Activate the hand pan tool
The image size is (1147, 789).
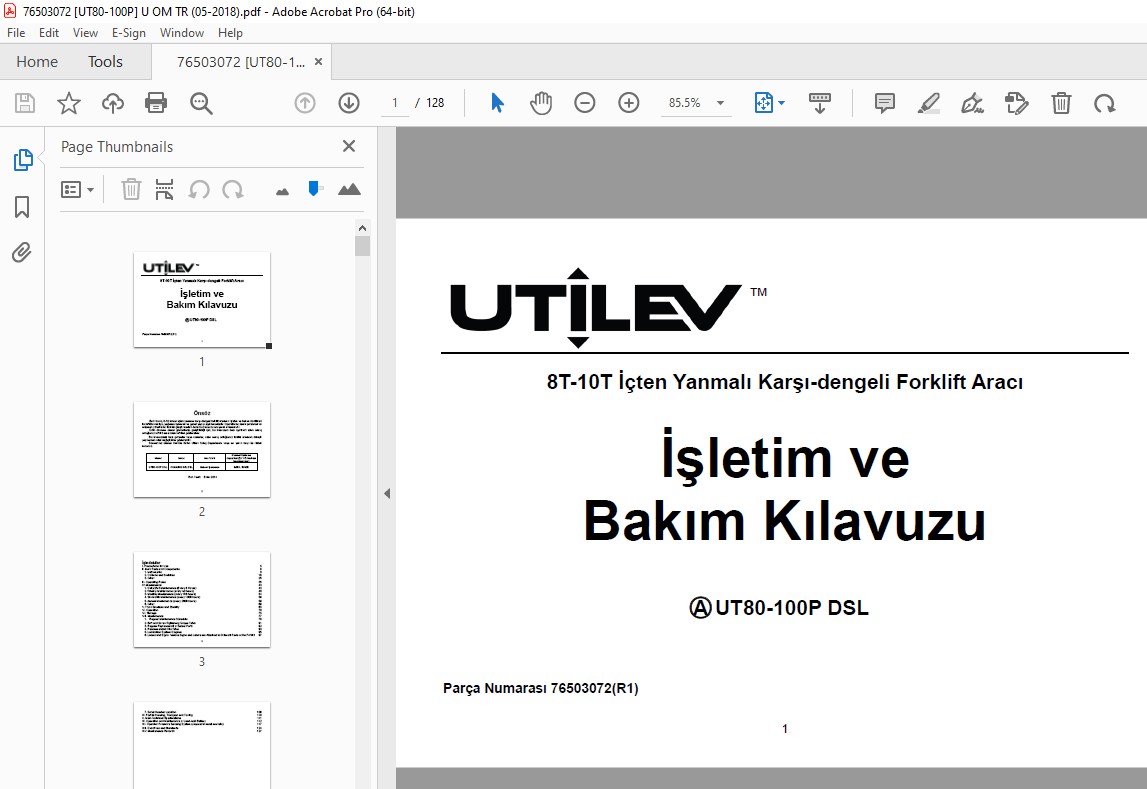pyautogui.click(x=541, y=103)
